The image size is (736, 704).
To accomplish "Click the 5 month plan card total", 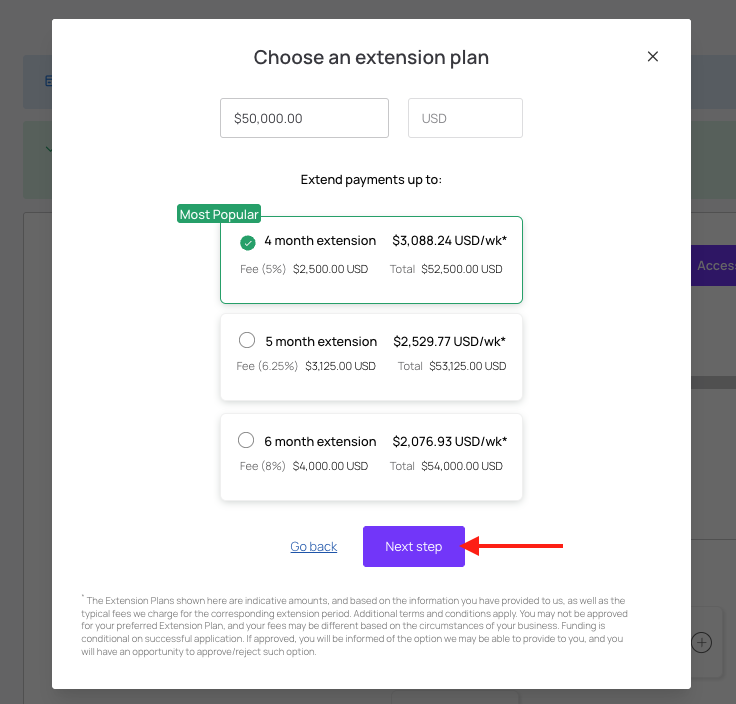I will [452, 366].
